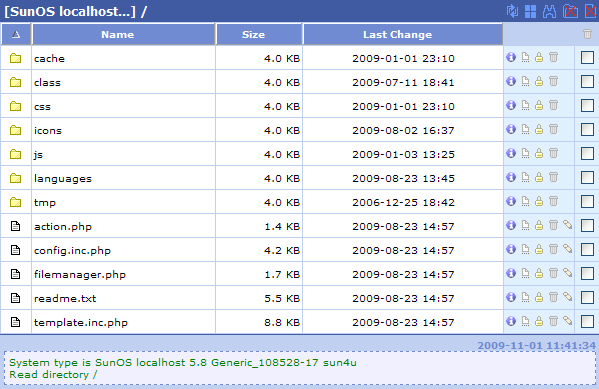Check the box for cache folder
Viewport: 599px width, 389px height.
(x=587, y=58)
